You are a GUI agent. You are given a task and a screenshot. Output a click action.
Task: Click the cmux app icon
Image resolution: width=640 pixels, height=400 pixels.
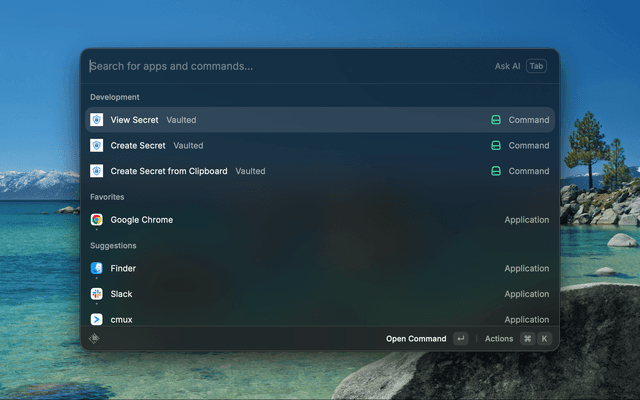pyautogui.click(x=97, y=319)
